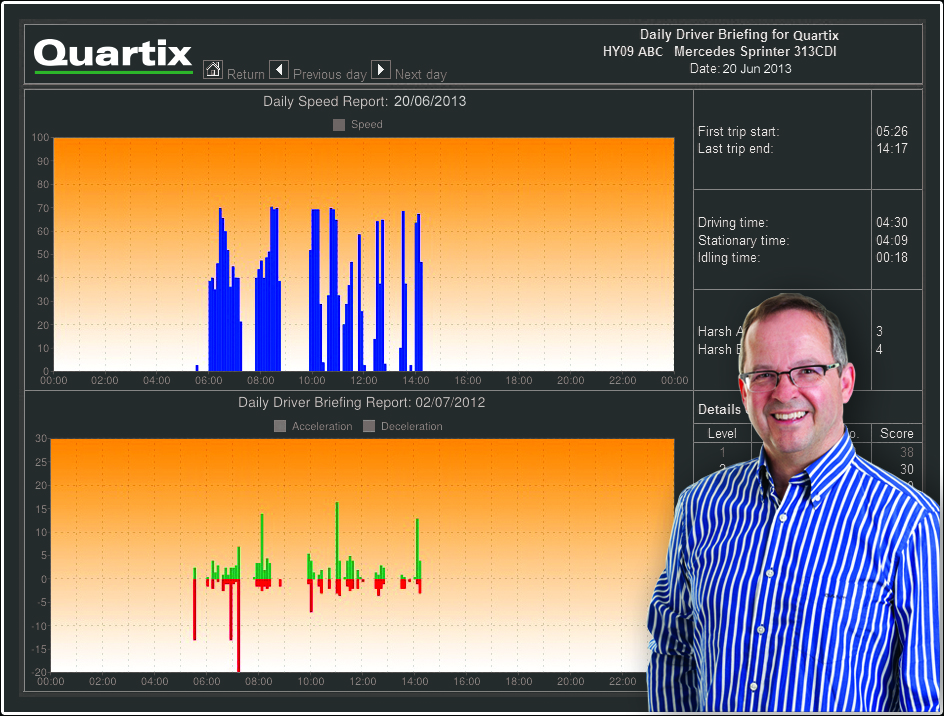Click the Daily Speed Report title
This screenshot has width=944, height=716.
click(364, 101)
